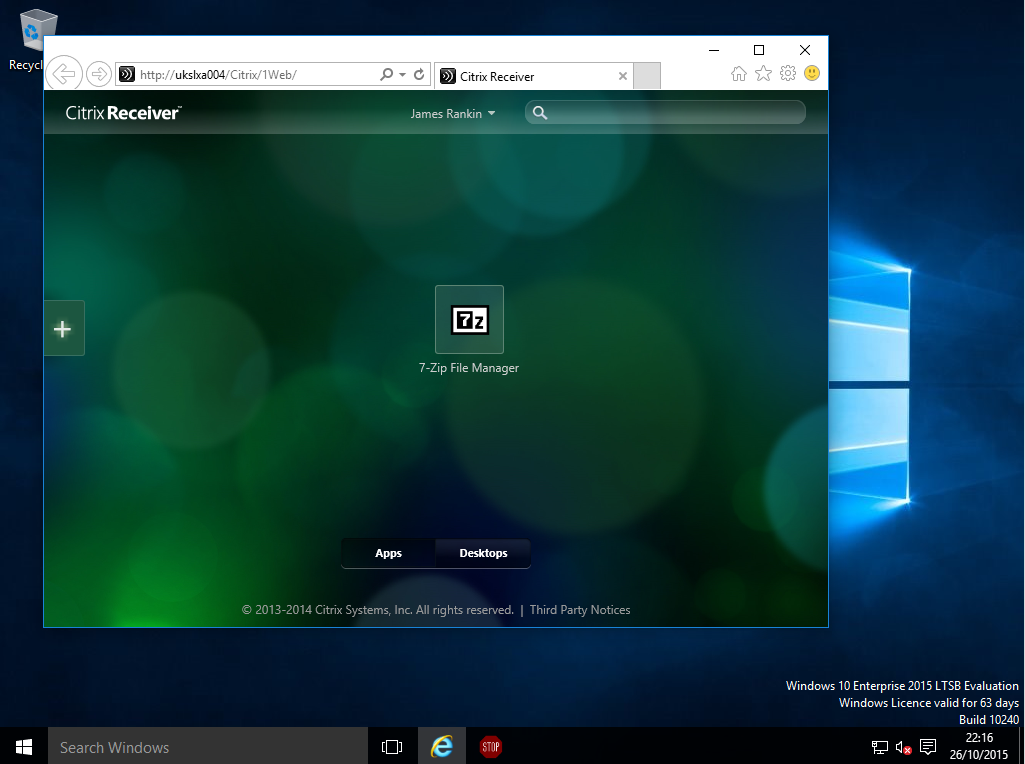Open the plus add-apps side panel

pos(63,329)
